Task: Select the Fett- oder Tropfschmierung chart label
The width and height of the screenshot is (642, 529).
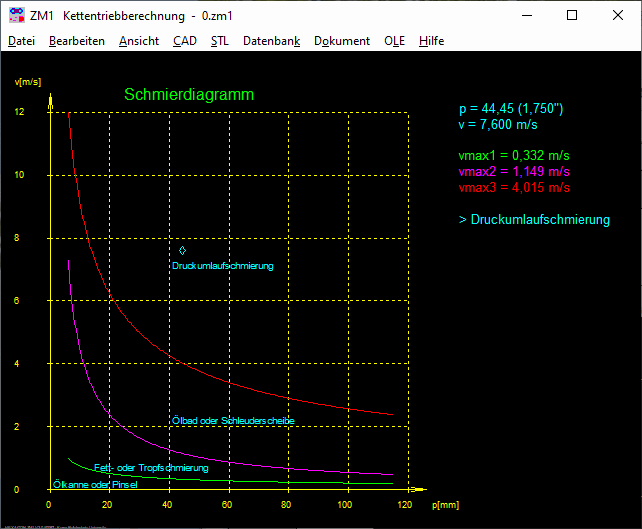Action: point(151,468)
